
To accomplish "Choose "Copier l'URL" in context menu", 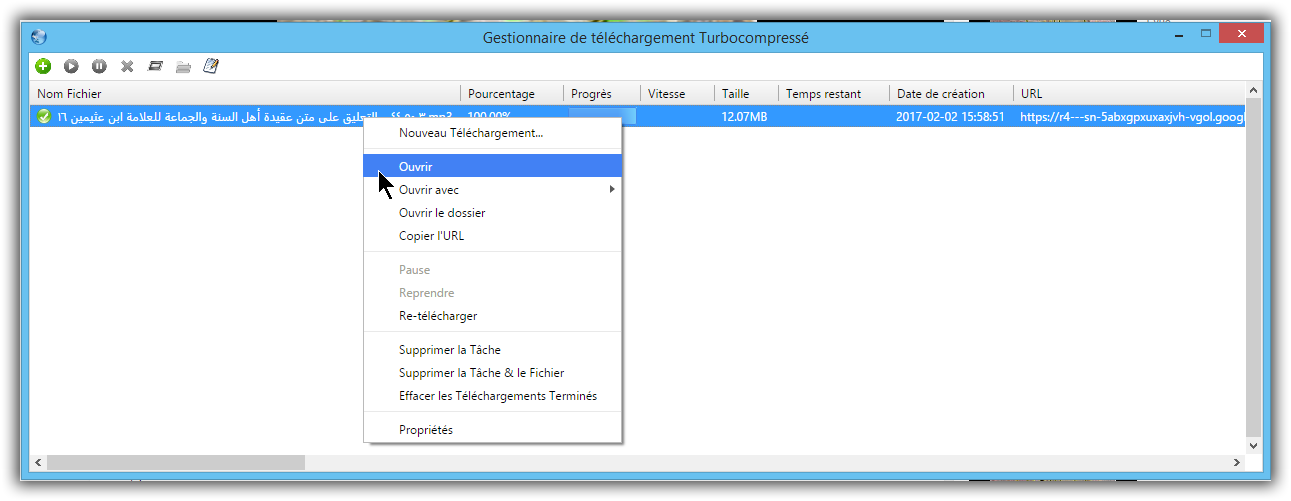I will point(431,236).
